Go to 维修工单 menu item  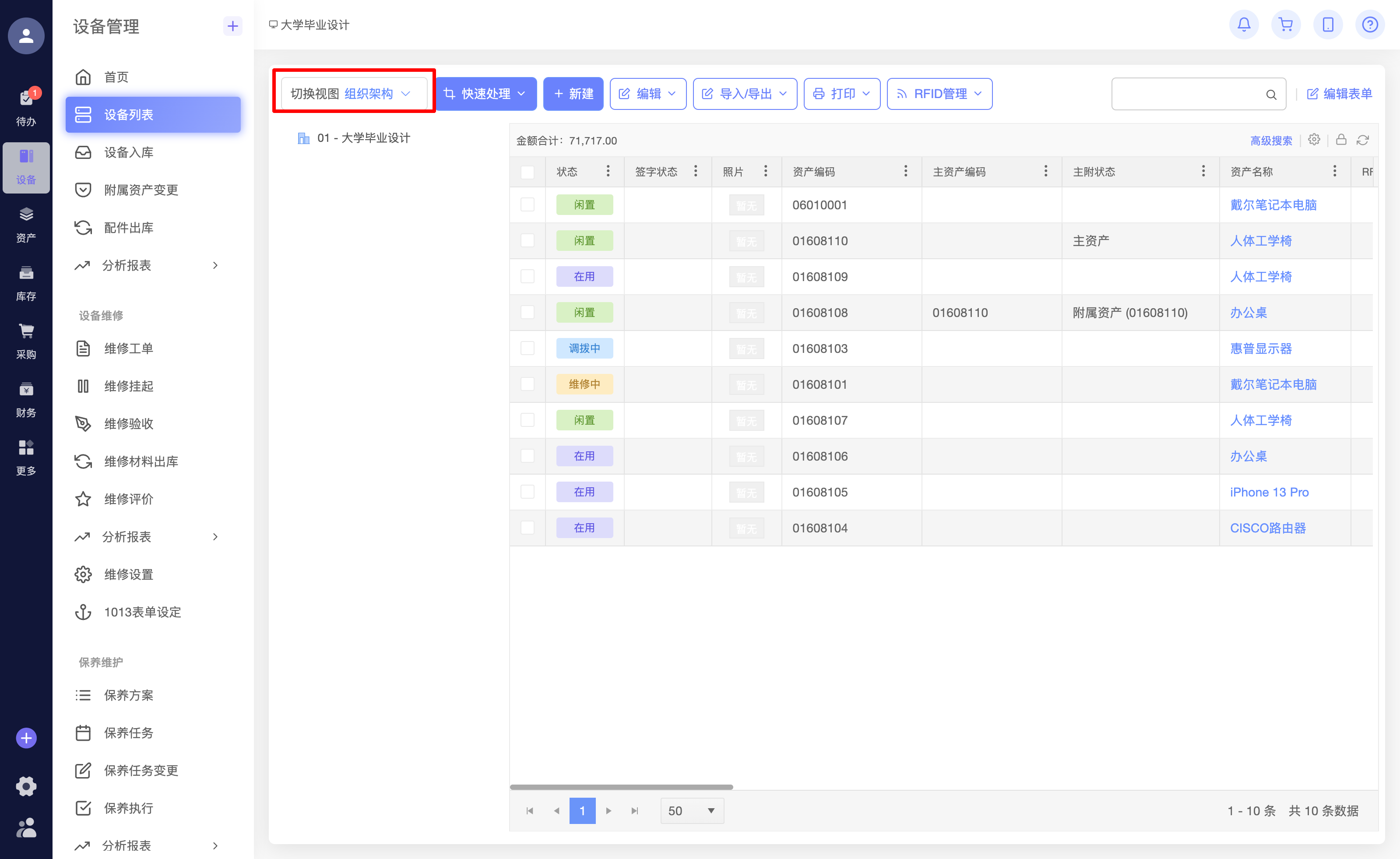point(128,348)
